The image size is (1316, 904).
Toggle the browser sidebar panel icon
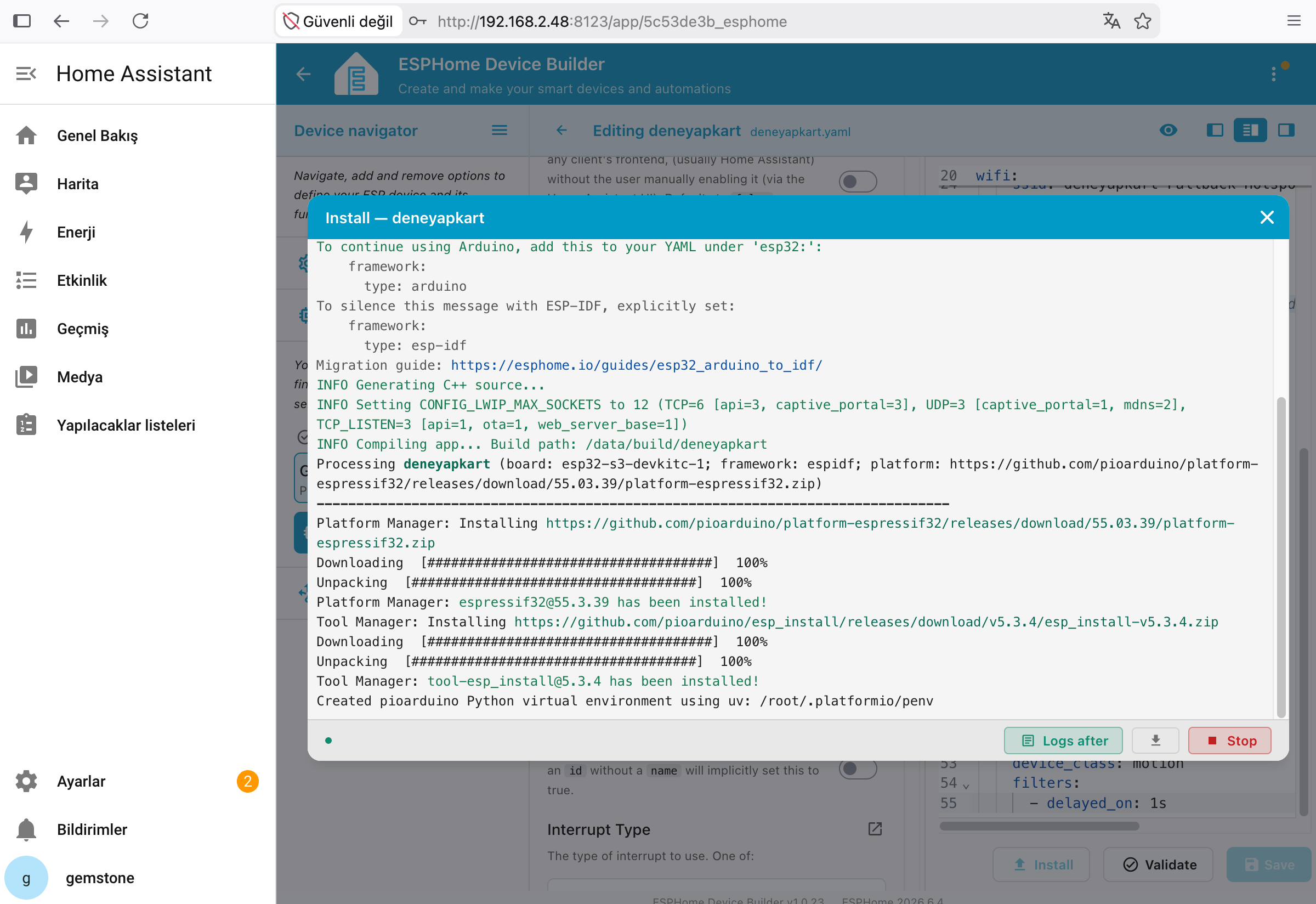[22, 21]
